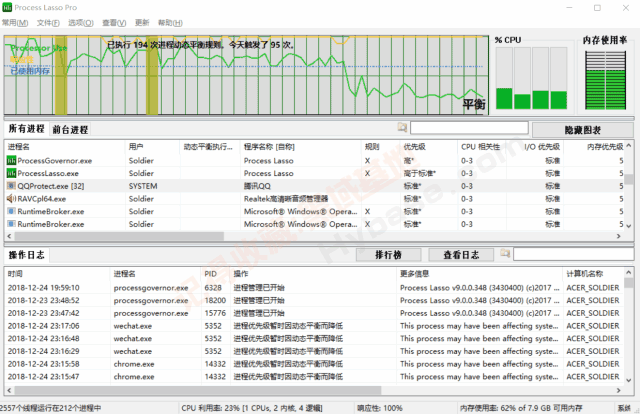The image size is (640, 414).
Task: Sort log by PID column header
Action: [x=216, y=274]
